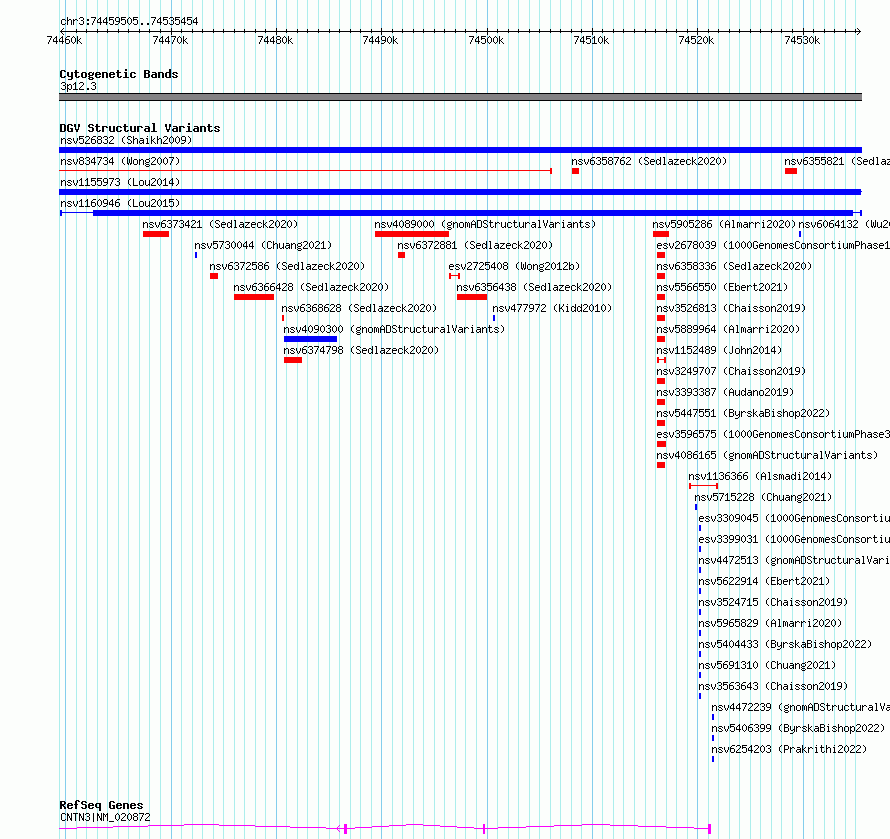Select the nsv477972 (Kidd2010) label
890x839 pixels.
click(552, 308)
